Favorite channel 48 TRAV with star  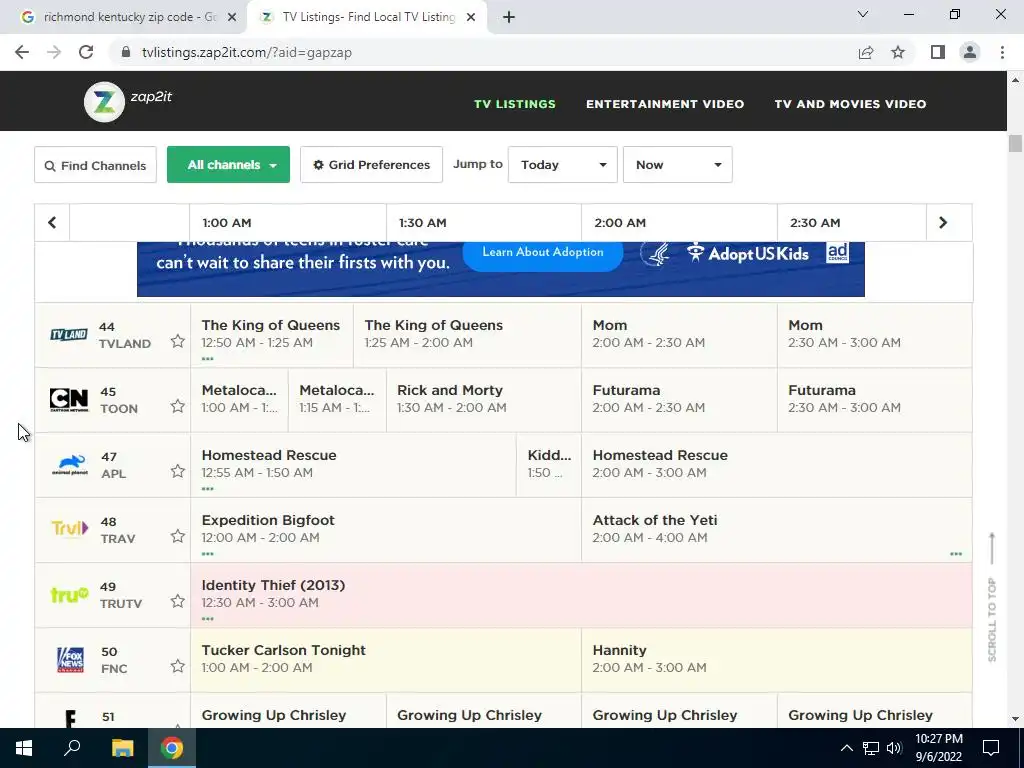click(x=178, y=536)
